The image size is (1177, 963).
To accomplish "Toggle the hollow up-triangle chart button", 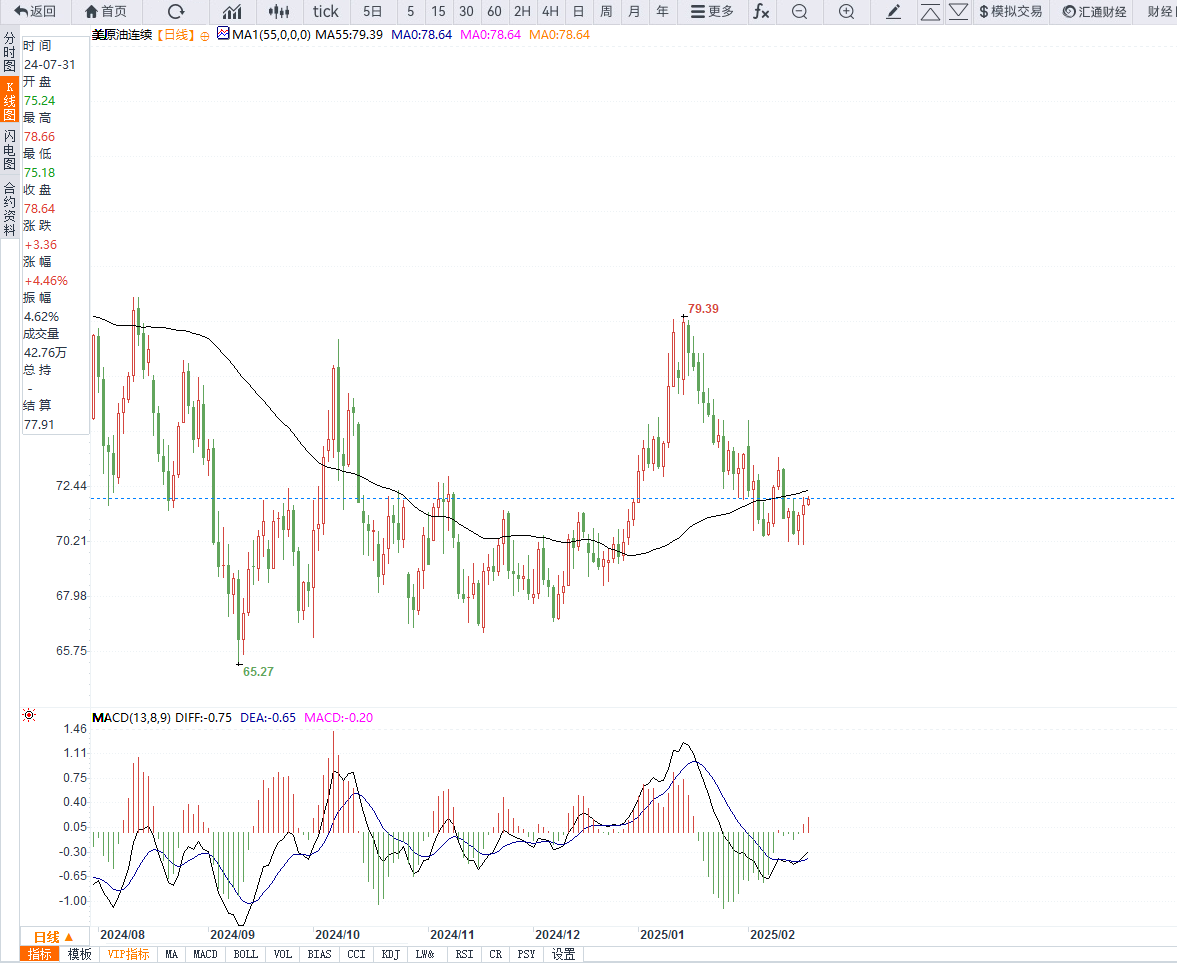I will click(x=930, y=12).
